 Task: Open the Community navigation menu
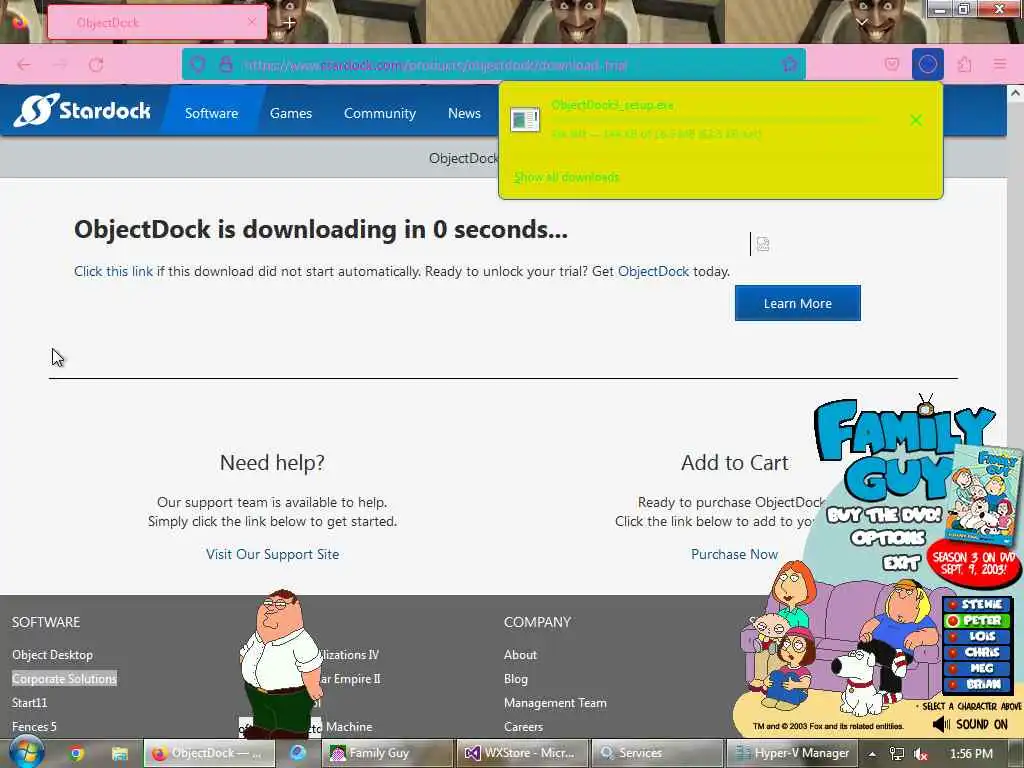[379, 113]
